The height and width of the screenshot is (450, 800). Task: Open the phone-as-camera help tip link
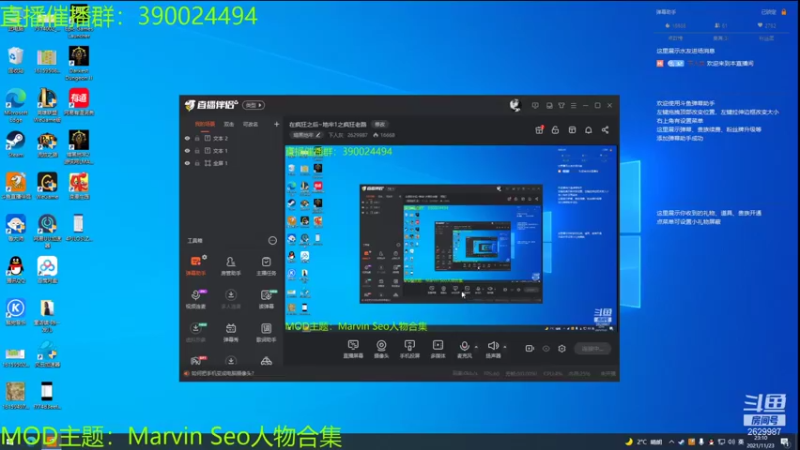222,373
